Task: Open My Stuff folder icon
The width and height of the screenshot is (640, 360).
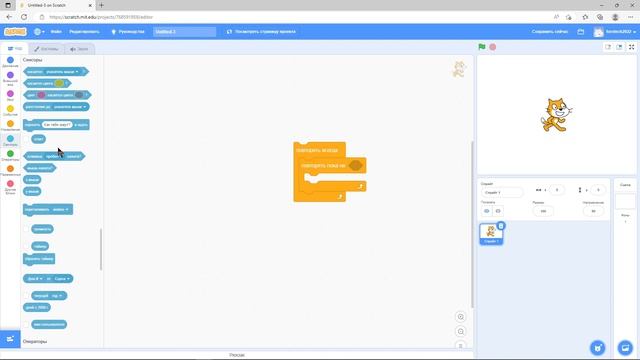Action: pyautogui.click(x=581, y=31)
